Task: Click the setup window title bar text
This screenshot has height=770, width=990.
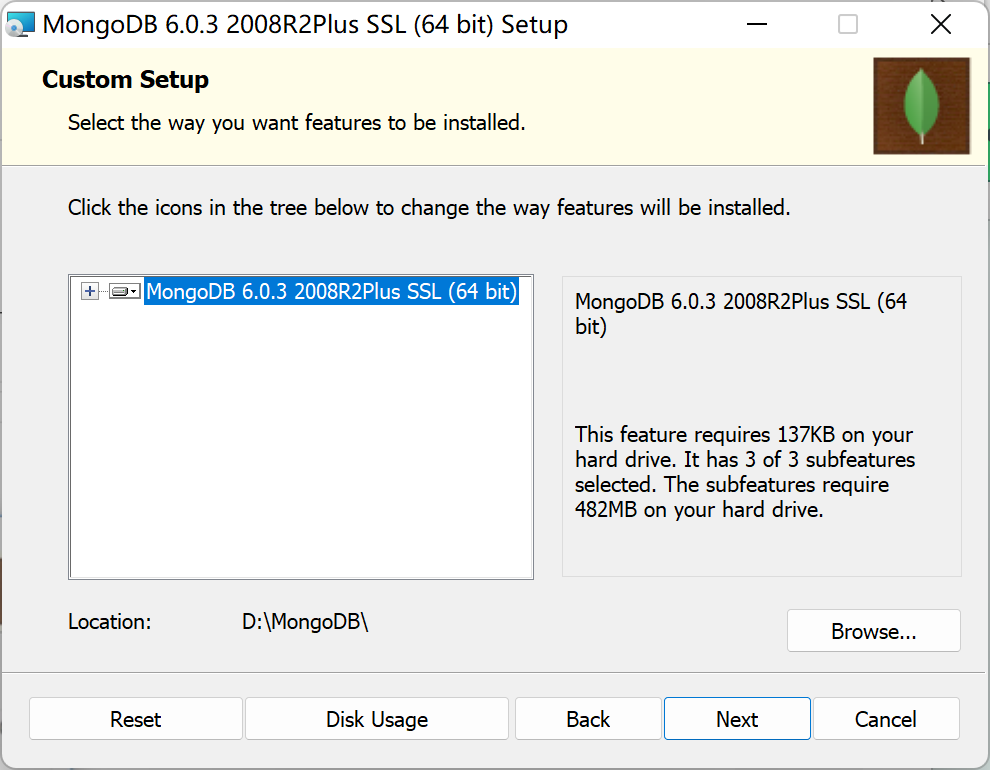Action: 304,25
